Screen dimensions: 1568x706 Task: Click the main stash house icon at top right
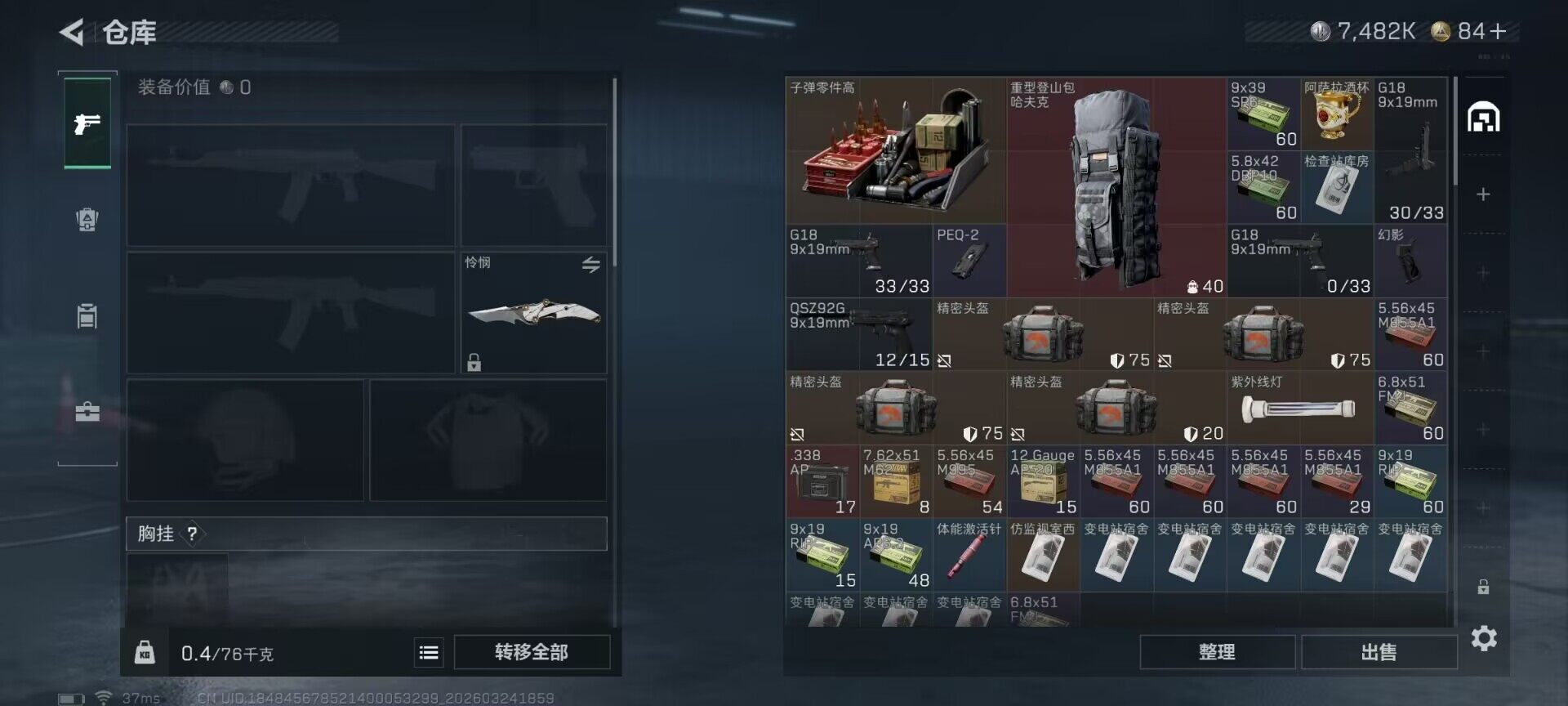(1484, 118)
